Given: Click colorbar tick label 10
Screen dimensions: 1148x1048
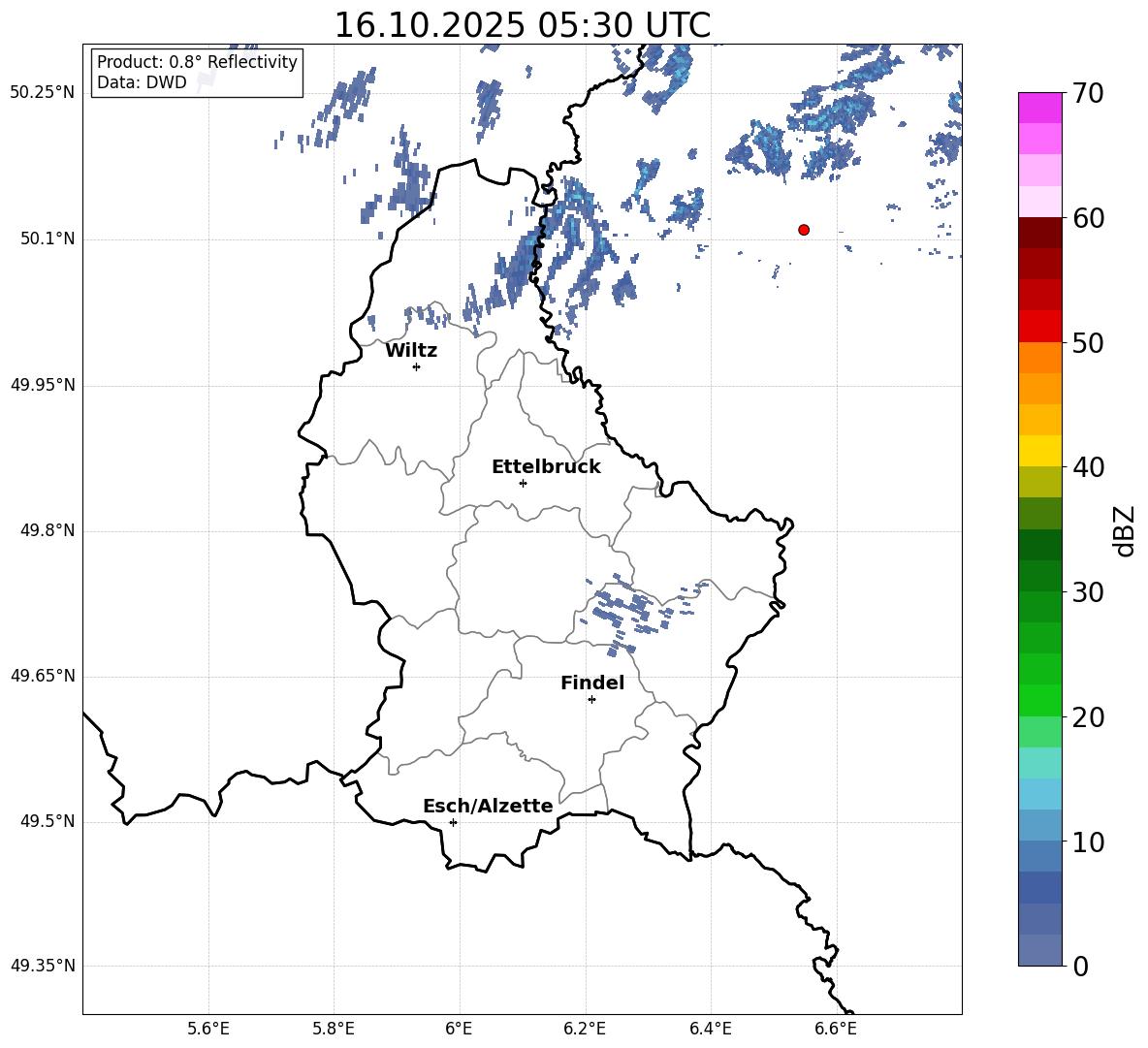Looking at the screenshot, I should (1089, 842).
